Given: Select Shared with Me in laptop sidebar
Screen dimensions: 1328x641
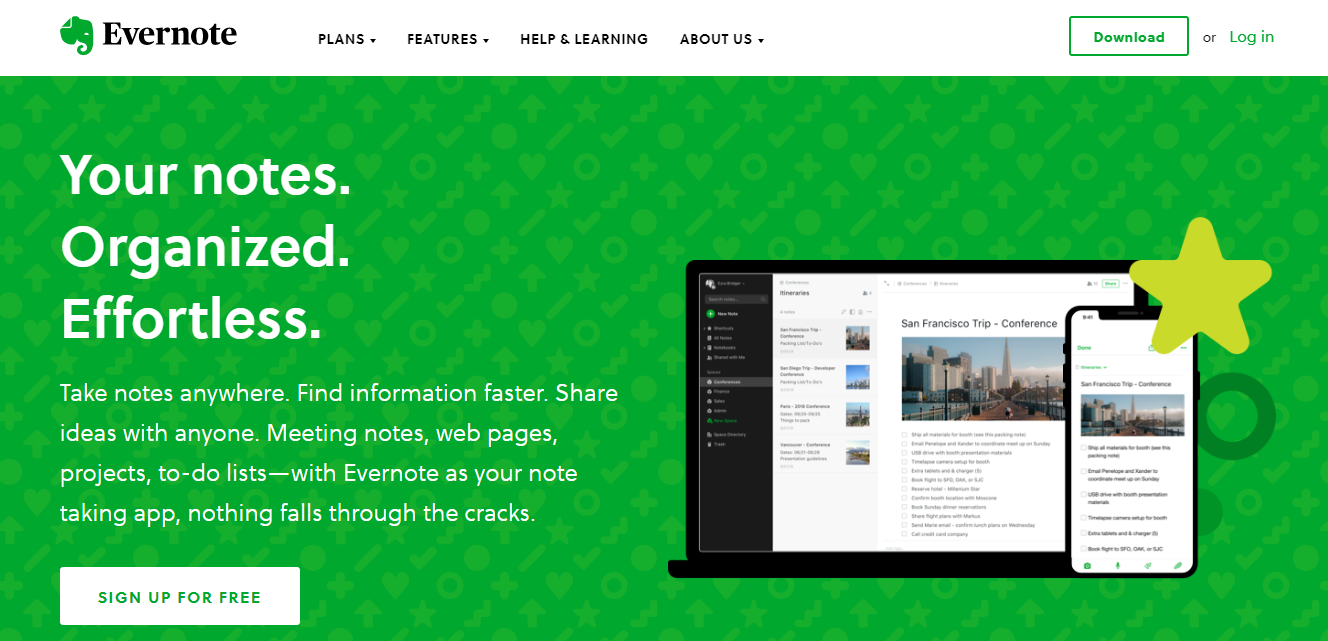Looking at the screenshot, I should coord(725,357).
